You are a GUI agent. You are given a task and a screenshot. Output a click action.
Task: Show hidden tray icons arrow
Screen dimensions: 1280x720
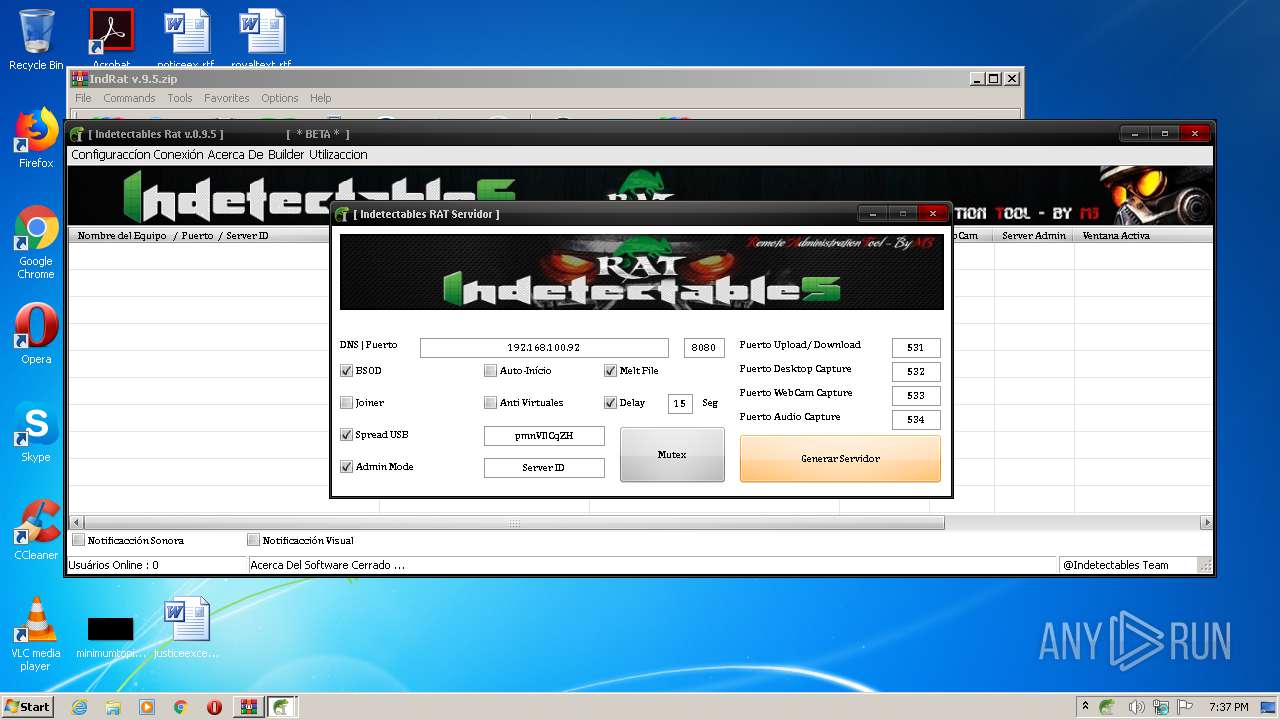click(1085, 707)
